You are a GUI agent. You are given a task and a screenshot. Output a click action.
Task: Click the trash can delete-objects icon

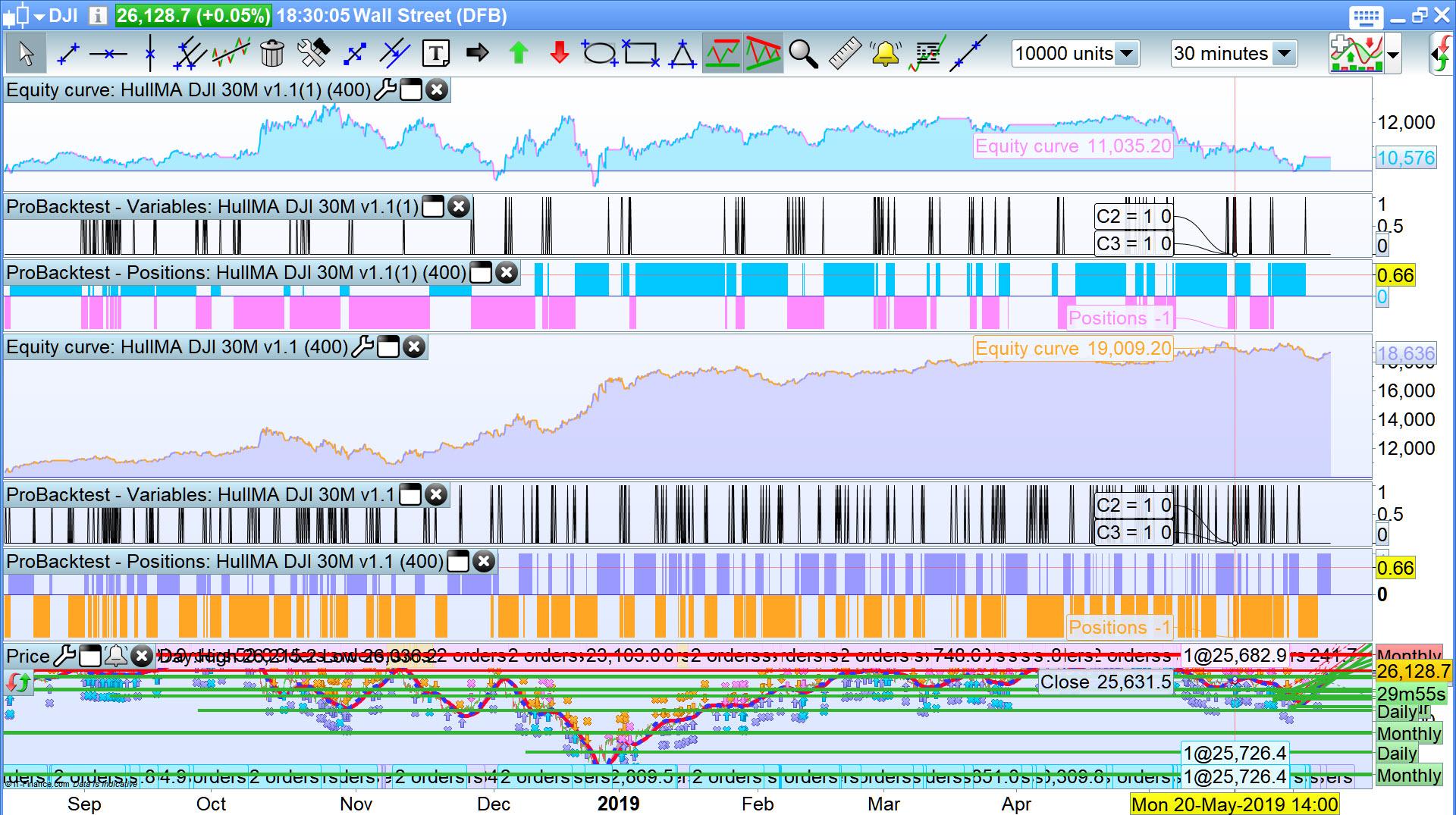point(271,54)
